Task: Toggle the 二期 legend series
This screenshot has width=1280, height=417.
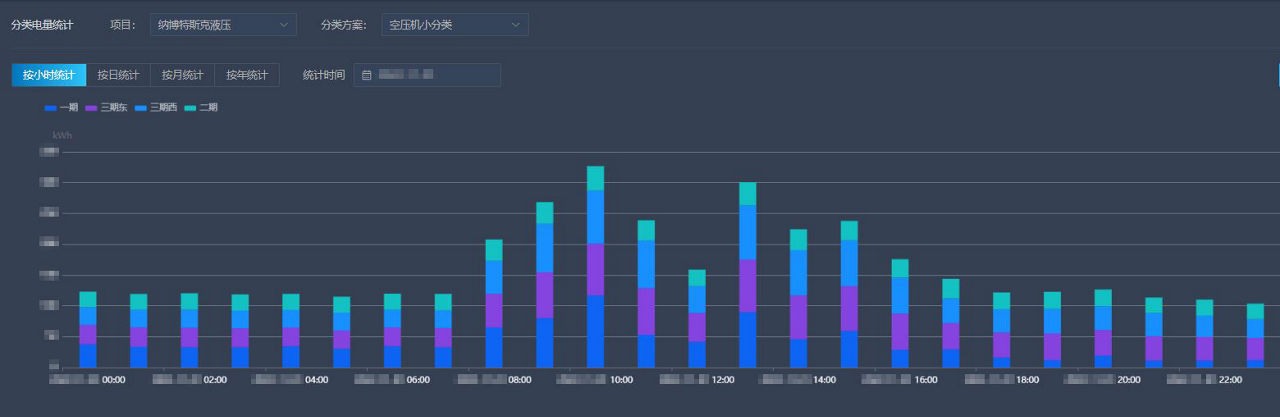Action: pos(201,107)
